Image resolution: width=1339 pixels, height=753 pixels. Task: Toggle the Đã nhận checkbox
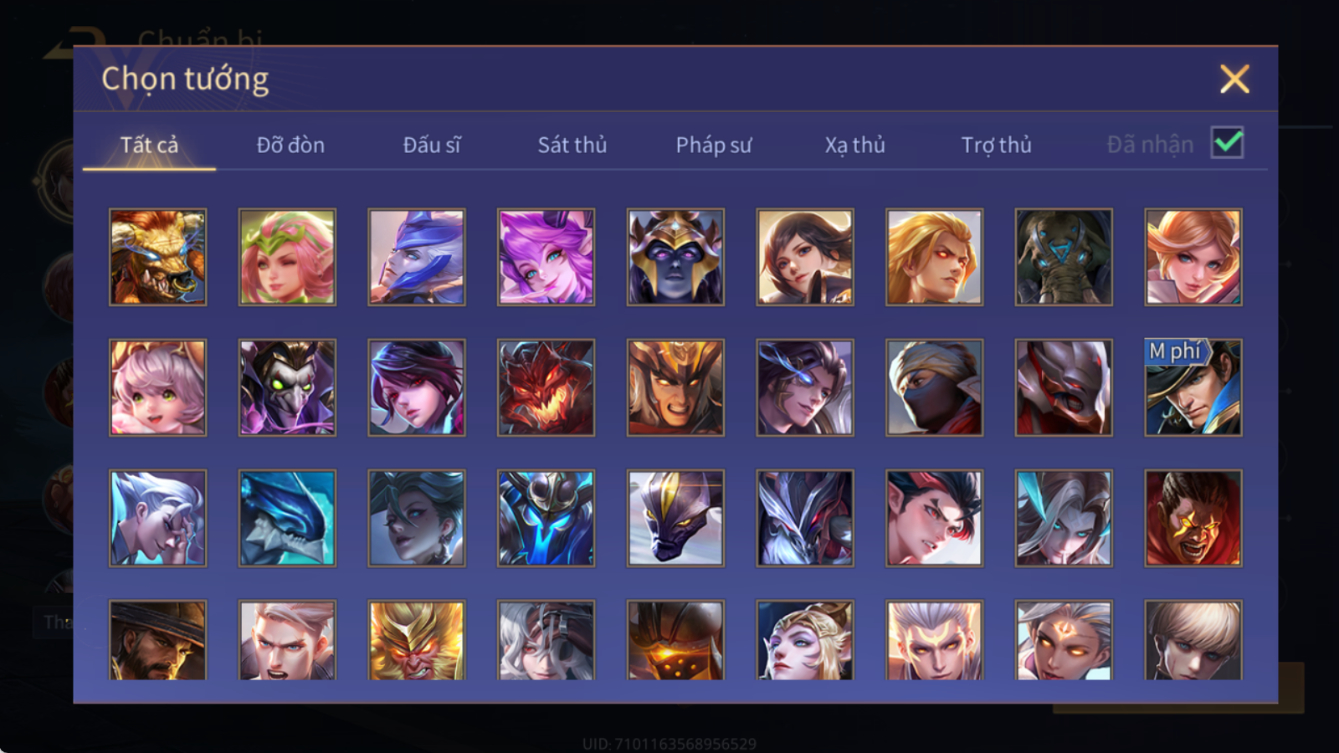1227,143
